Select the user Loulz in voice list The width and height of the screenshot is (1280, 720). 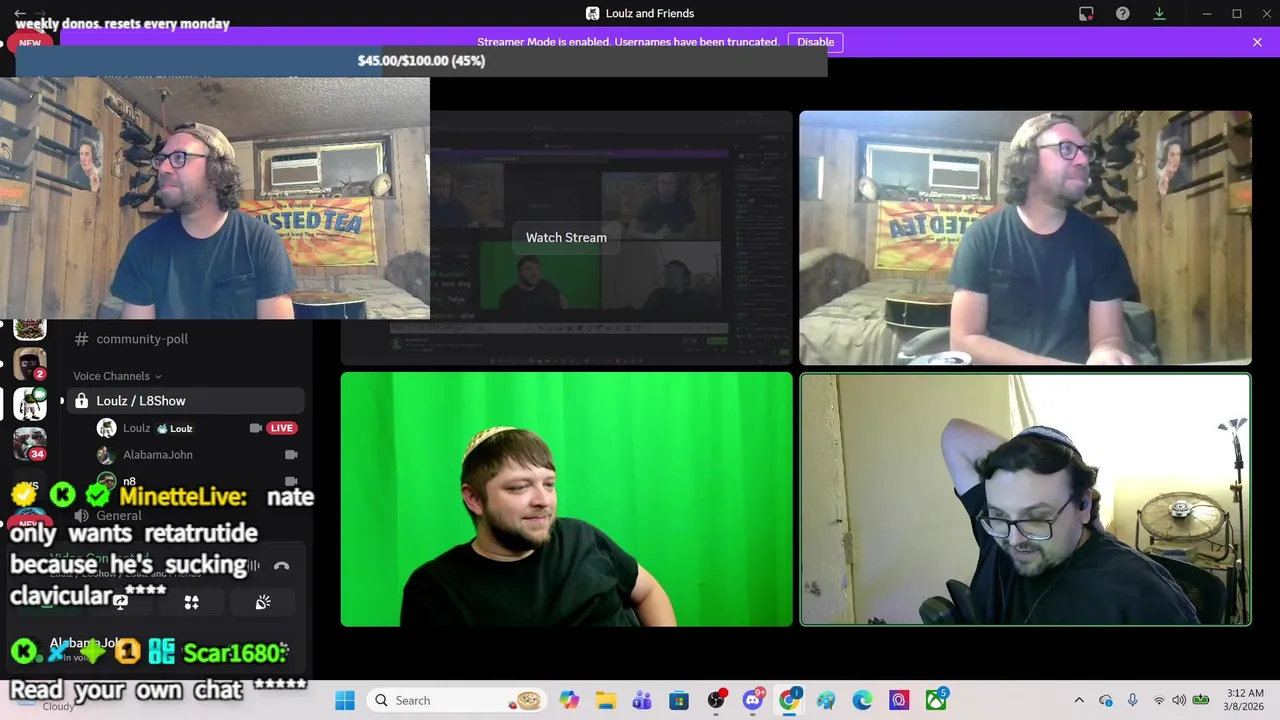(x=136, y=428)
